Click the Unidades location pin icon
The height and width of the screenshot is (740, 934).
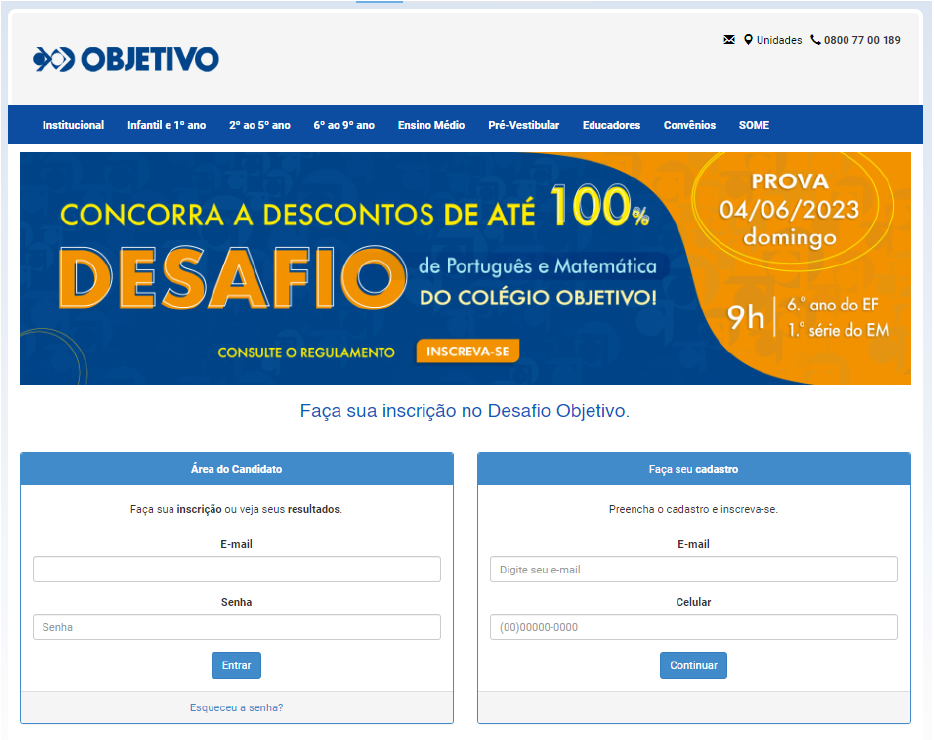tap(748, 40)
